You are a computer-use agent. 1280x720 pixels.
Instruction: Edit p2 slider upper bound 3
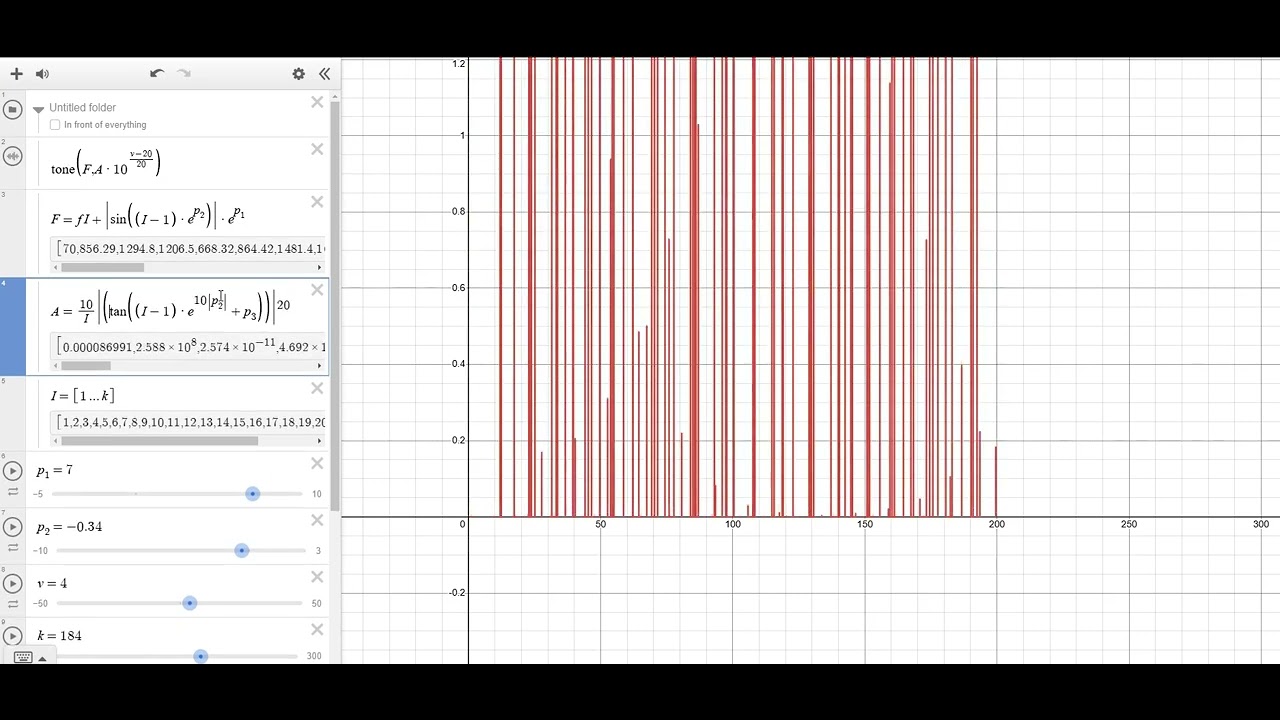pyautogui.click(x=318, y=551)
